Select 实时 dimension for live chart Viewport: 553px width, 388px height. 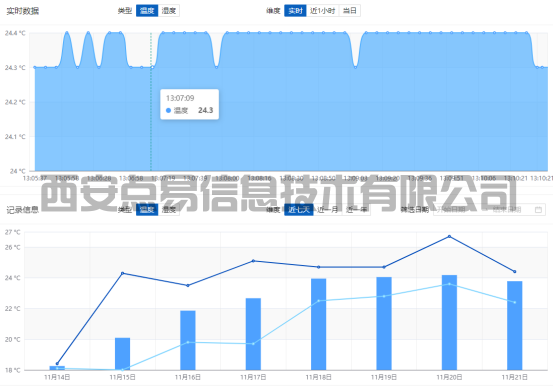[295, 11]
